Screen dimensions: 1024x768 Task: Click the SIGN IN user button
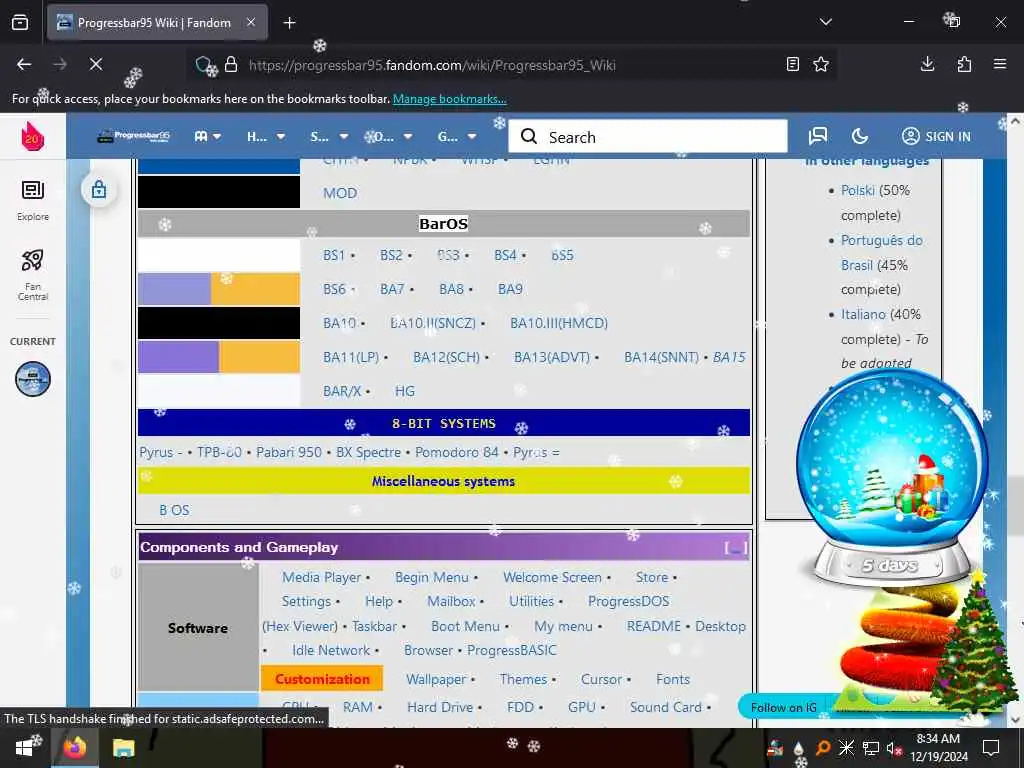coord(936,136)
